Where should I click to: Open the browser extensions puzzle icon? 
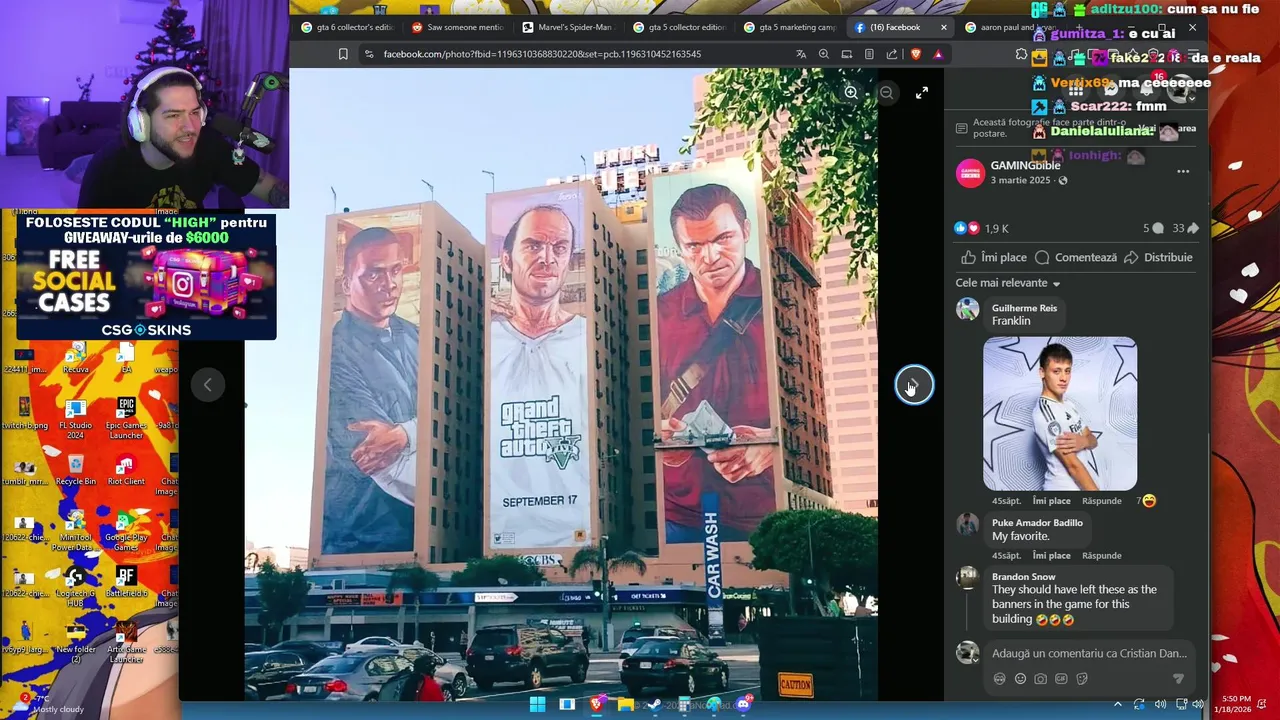1021,54
